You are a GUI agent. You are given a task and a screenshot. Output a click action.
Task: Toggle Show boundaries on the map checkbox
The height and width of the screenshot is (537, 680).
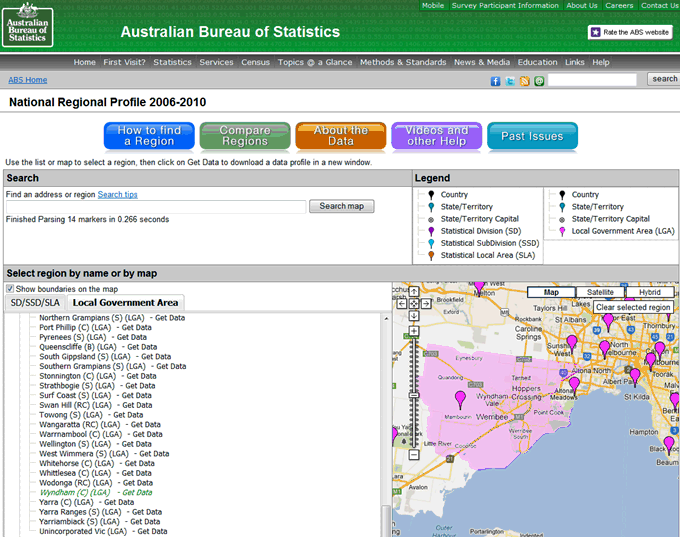click(x=11, y=289)
